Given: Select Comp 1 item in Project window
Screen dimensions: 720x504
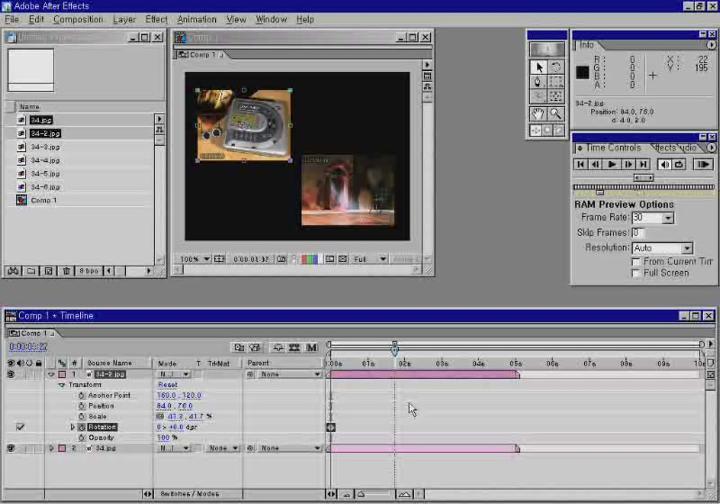Looking at the screenshot, I should click(x=44, y=201).
